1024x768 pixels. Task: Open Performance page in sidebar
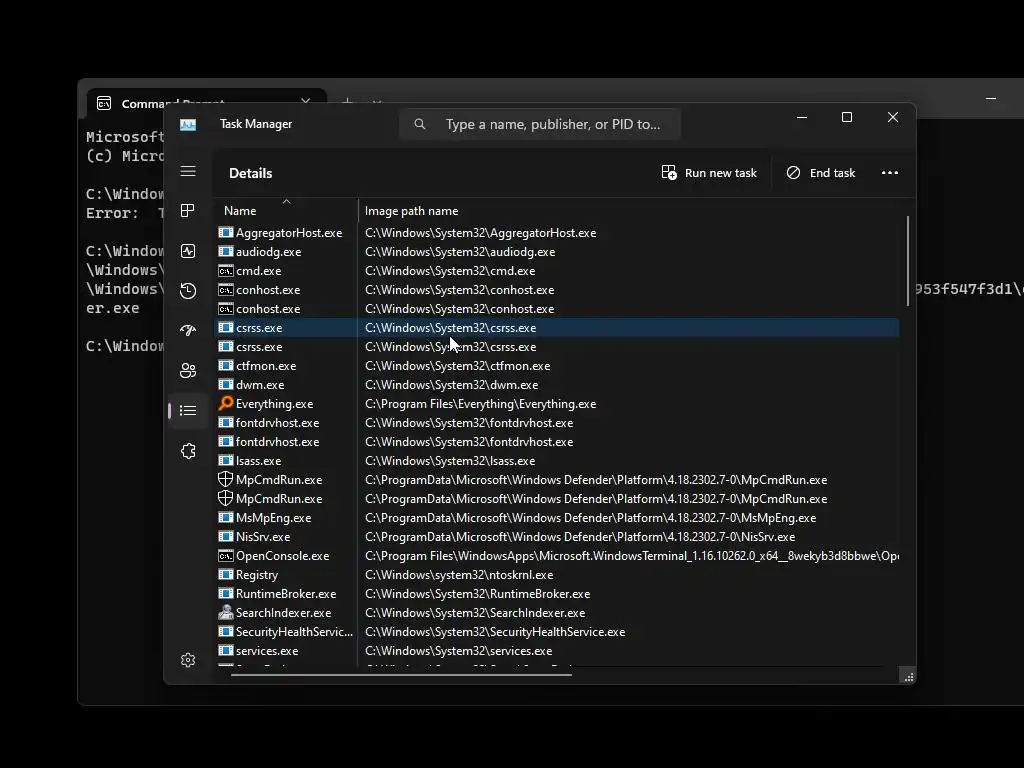[188, 251]
